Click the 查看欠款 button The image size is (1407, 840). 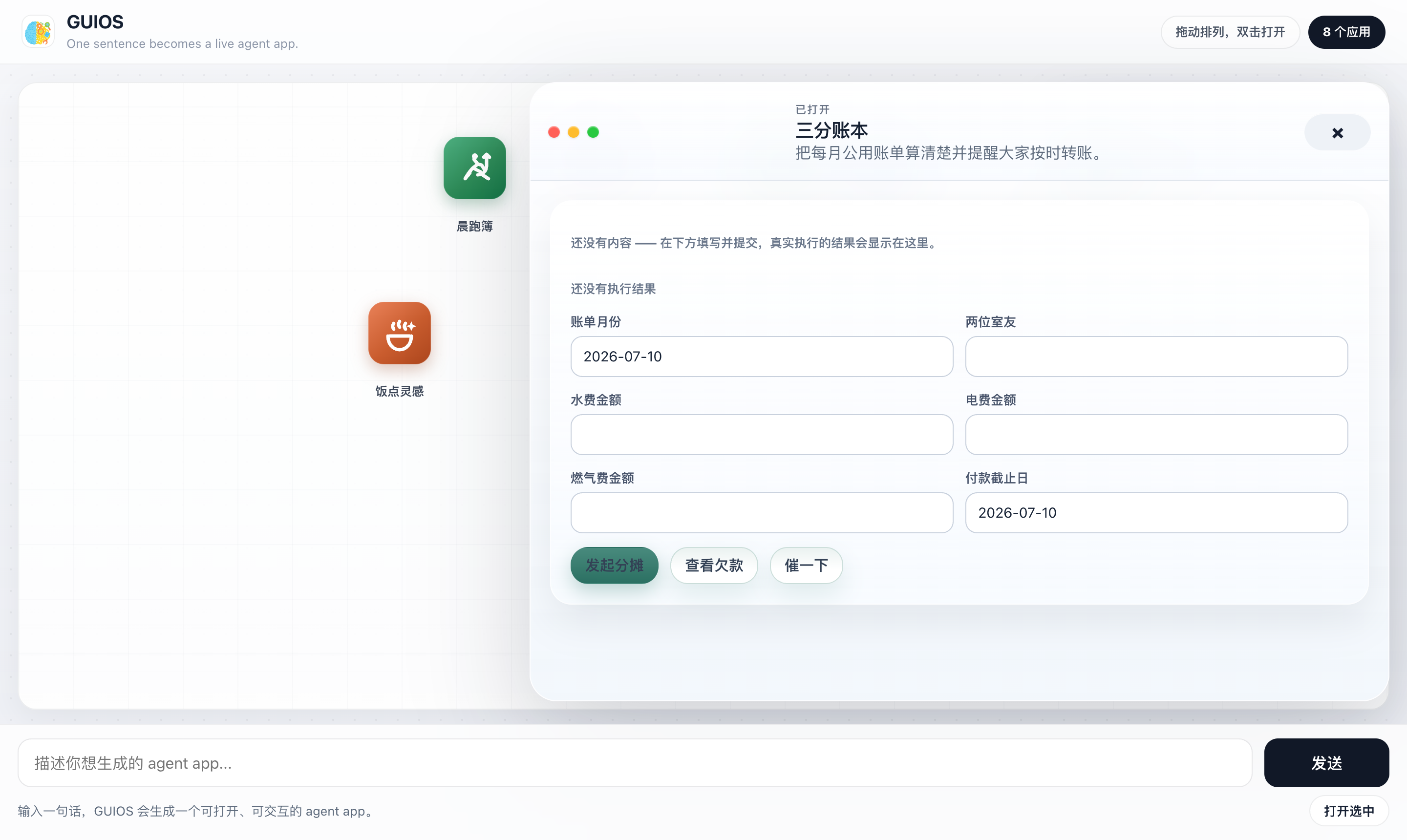(x=714, y=565)
